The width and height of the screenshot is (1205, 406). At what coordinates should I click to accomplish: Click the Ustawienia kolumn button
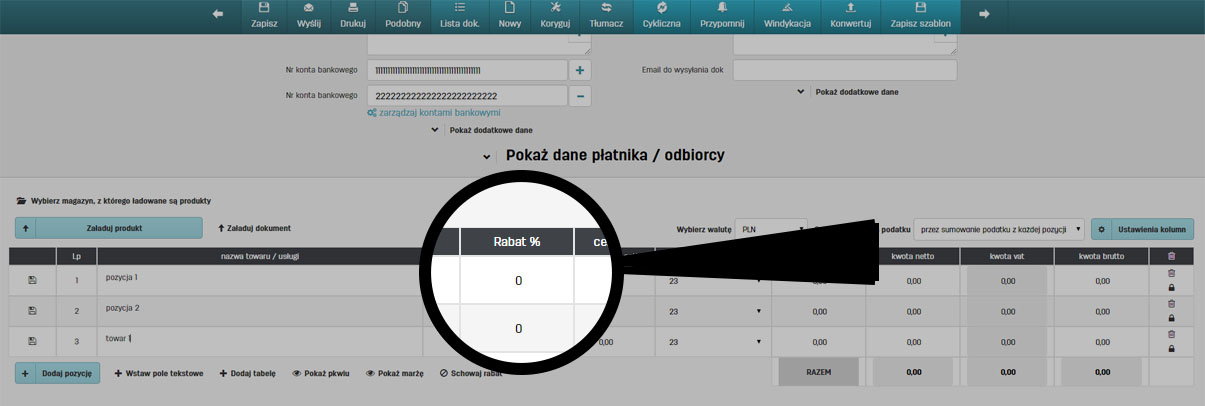pos(1142,229)
